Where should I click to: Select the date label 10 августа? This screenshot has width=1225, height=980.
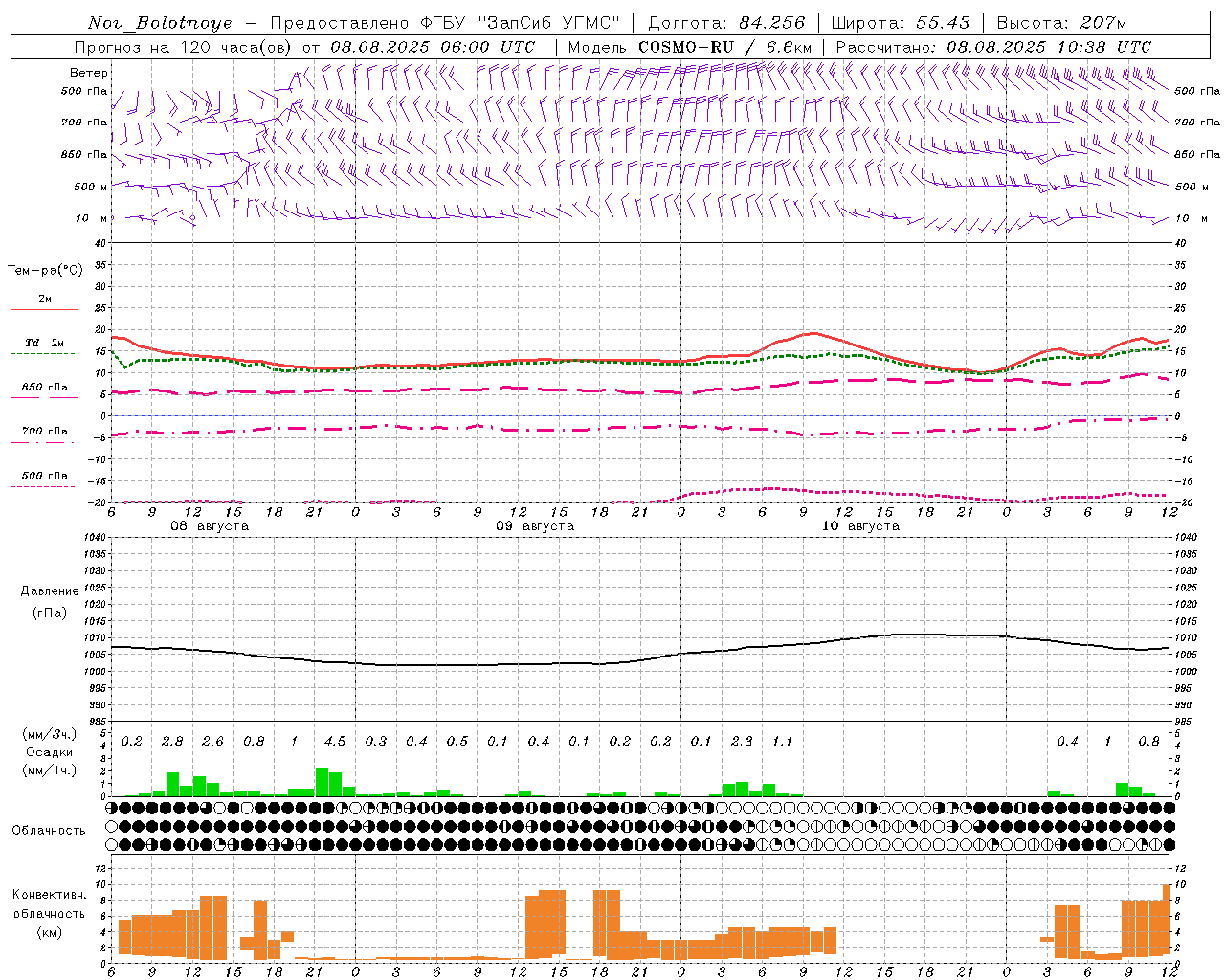point(860,526)
